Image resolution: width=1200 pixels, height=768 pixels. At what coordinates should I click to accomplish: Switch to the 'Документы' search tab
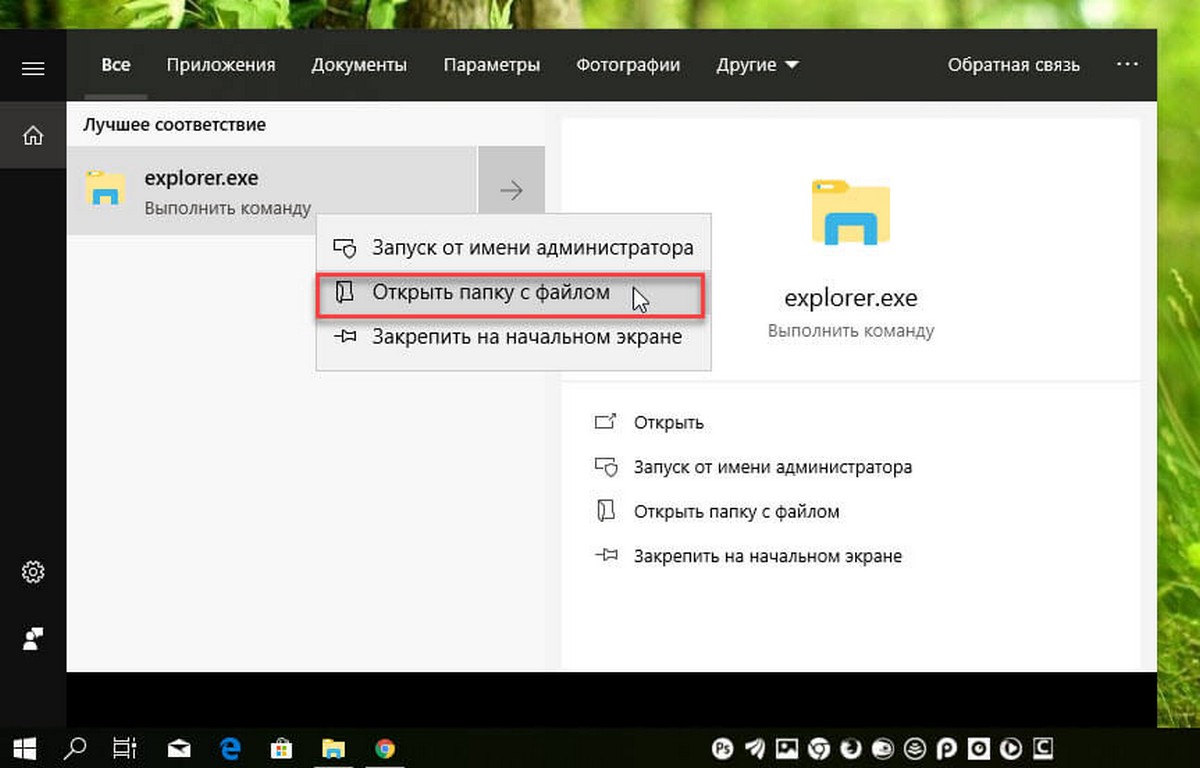[x=359, y=64]
